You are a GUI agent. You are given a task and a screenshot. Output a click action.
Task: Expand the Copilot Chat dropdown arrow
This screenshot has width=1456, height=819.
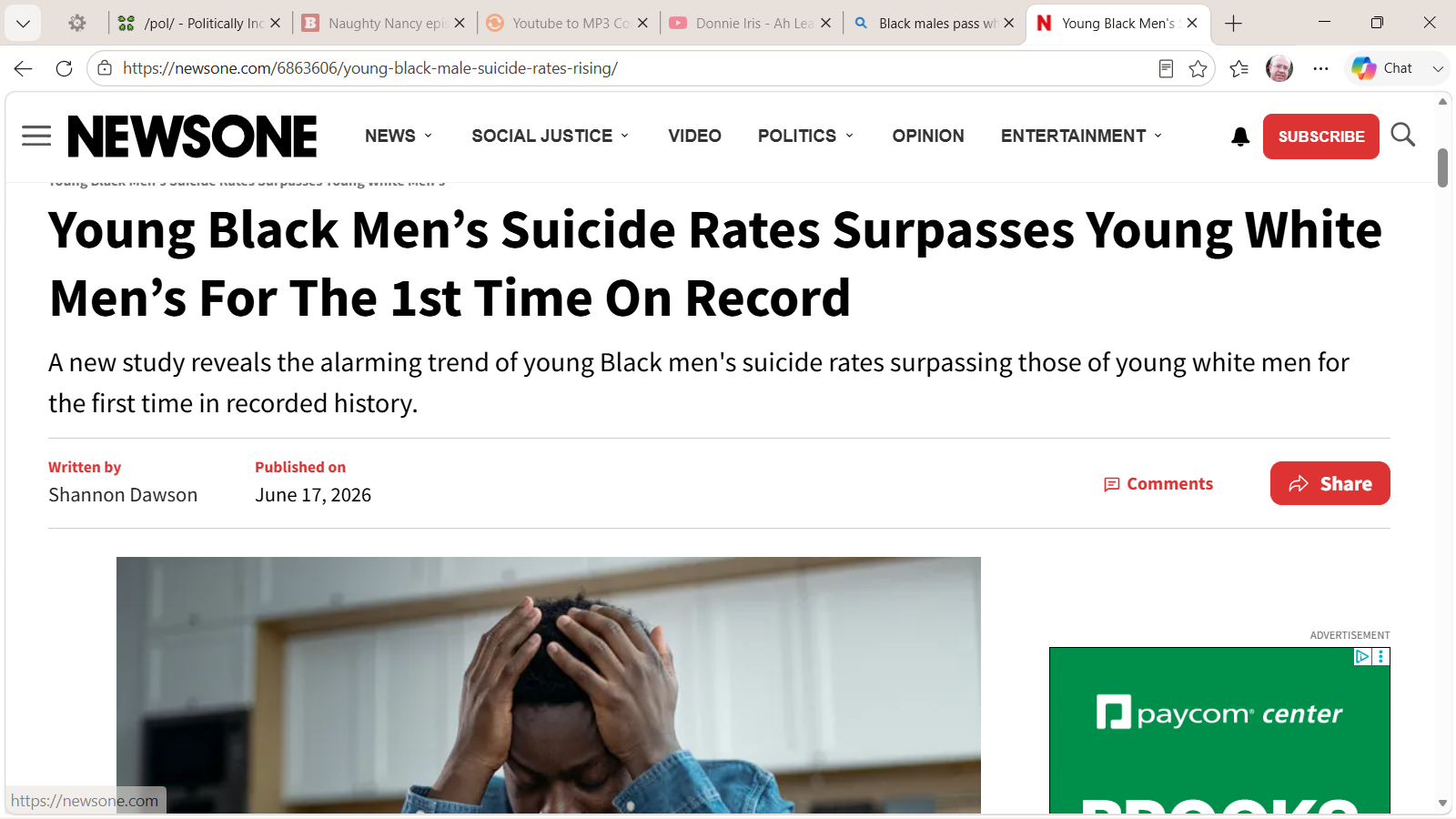(1438, 68)
